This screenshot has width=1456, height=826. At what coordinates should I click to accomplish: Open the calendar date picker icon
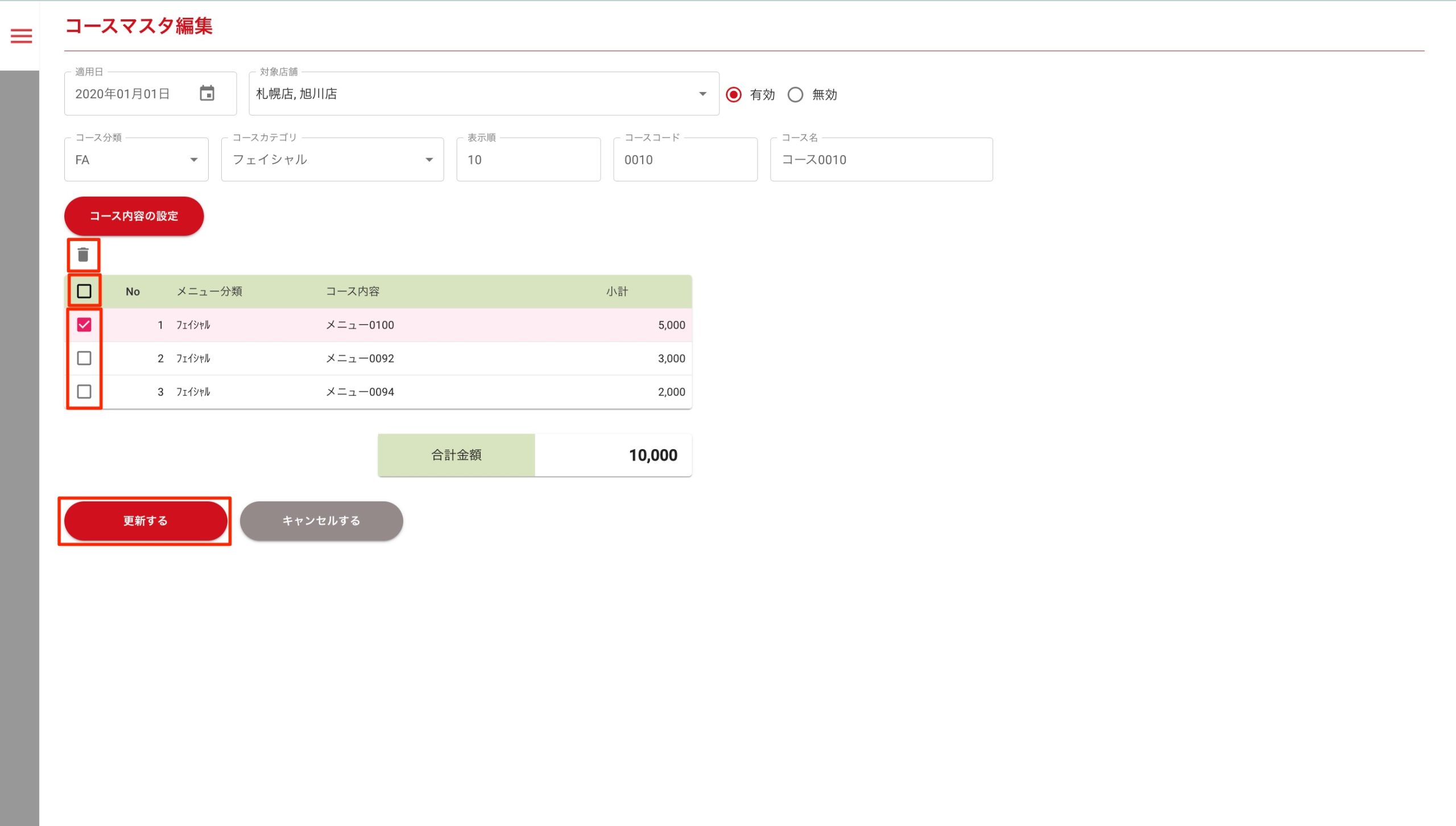(207, 93)
